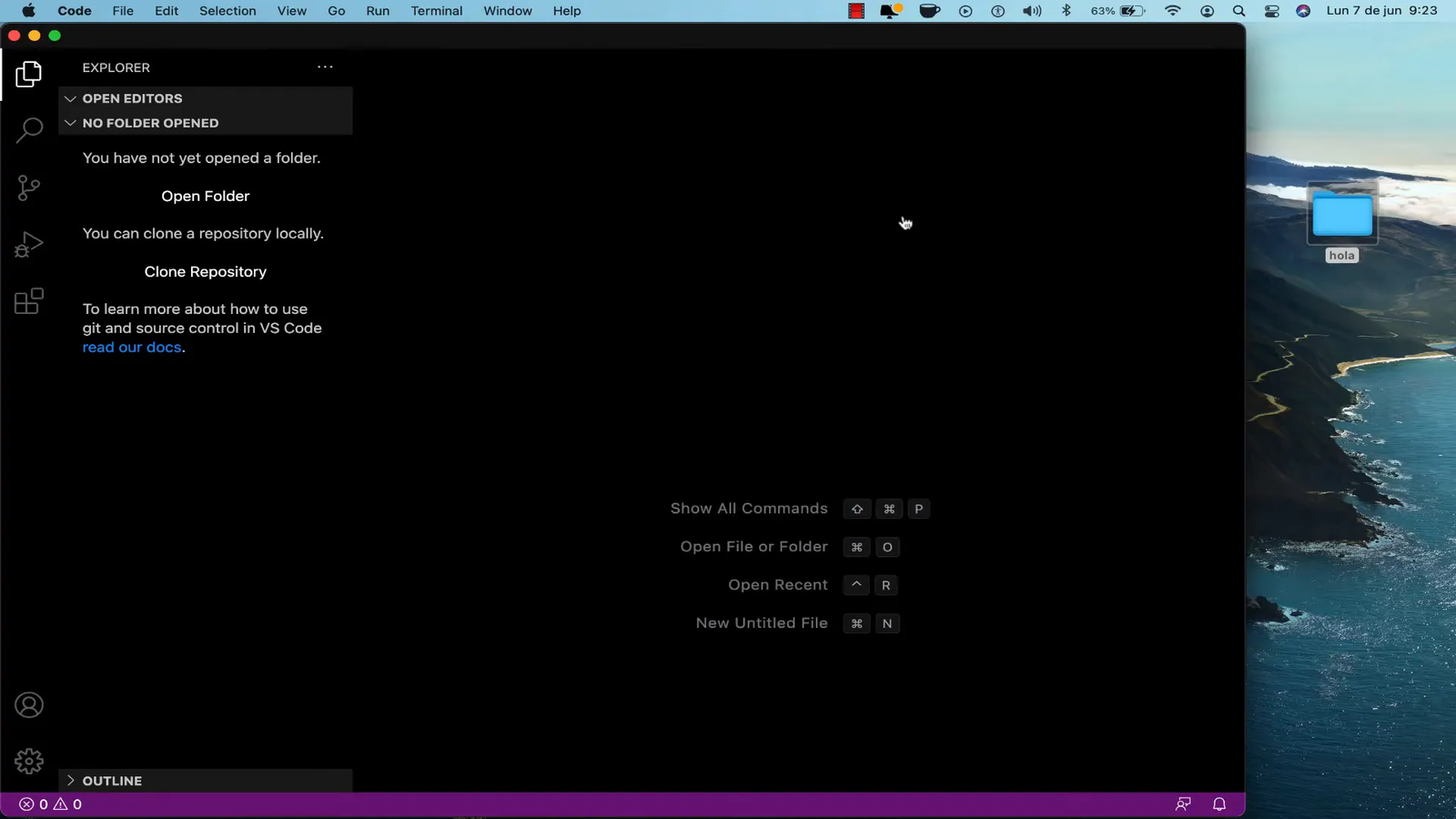Open Control Center in menu bar
The image size is (1456, 819).
[1271, 11]
